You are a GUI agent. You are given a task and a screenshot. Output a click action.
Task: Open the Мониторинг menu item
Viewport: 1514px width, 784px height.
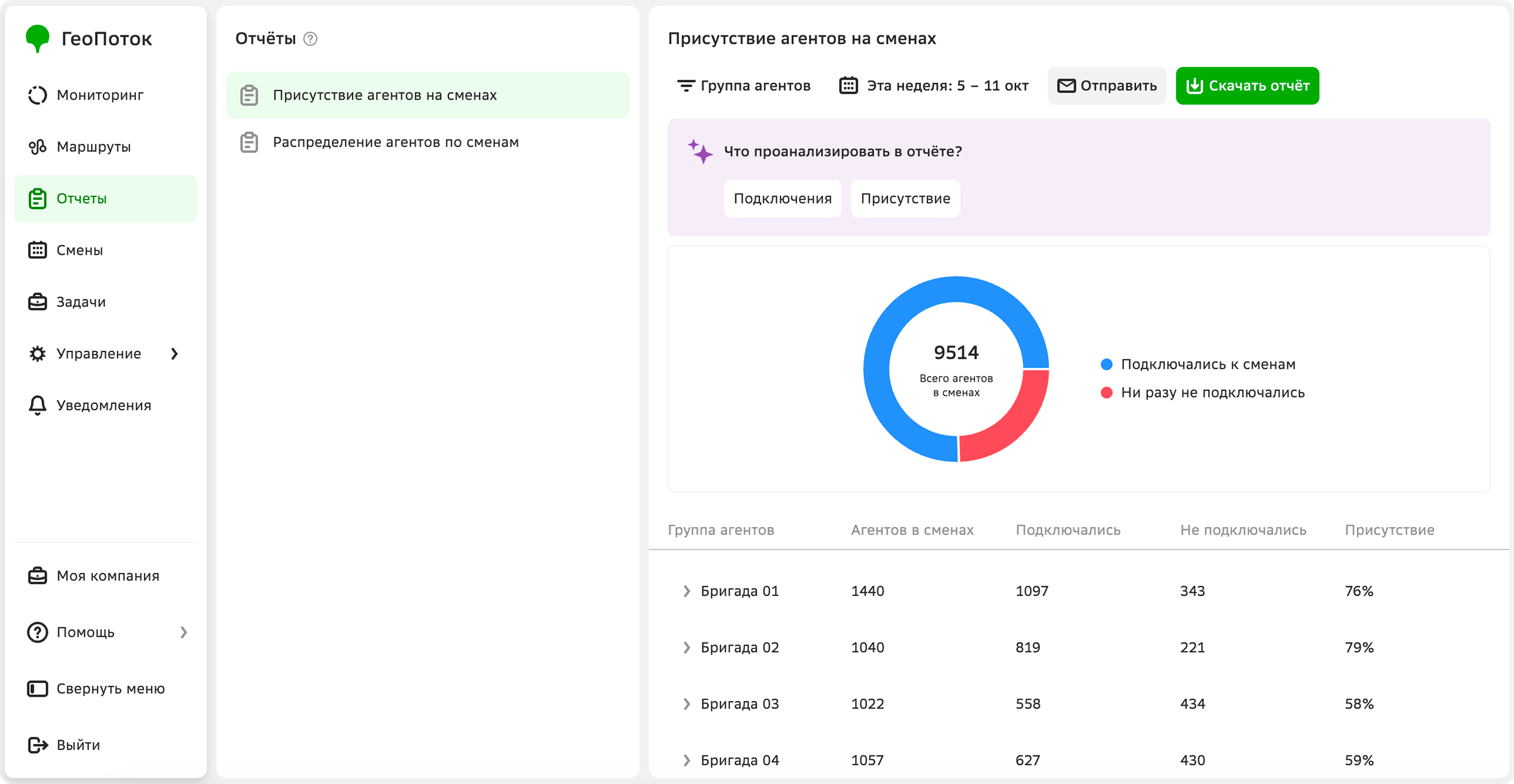coord(106,95)
